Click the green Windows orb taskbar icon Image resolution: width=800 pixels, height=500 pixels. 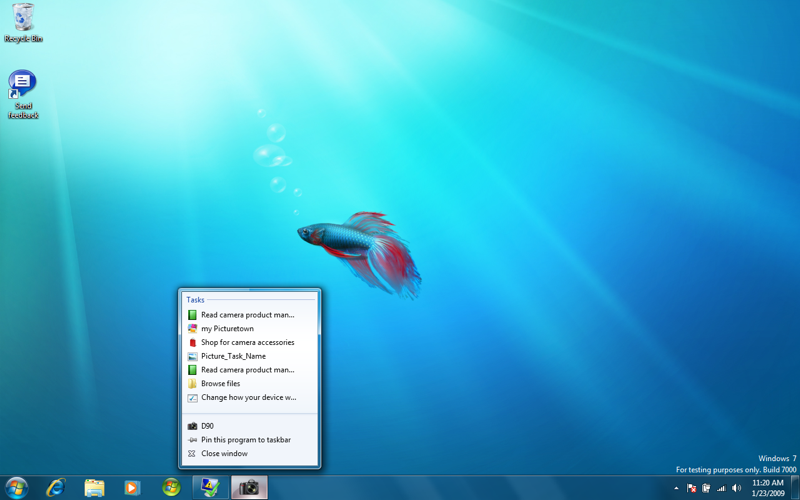171,488
